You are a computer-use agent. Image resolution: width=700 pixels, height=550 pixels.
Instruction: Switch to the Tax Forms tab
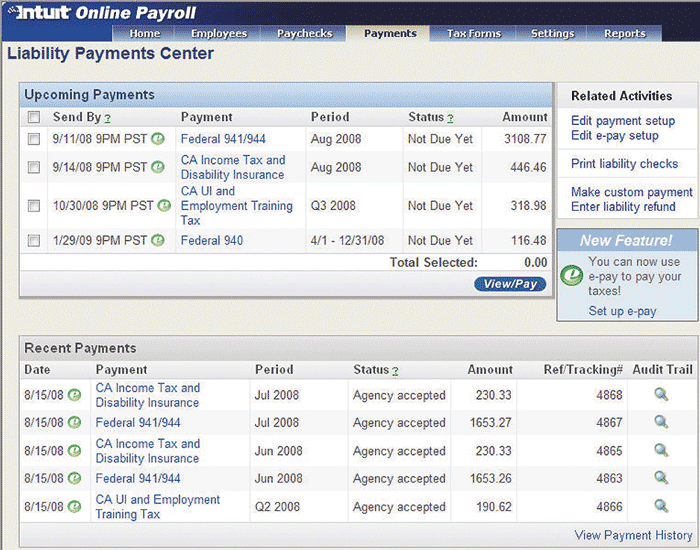coord(473,33)
